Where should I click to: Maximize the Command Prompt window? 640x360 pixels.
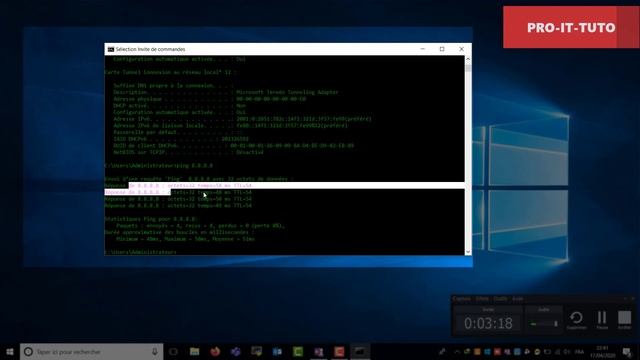point(442,49)
